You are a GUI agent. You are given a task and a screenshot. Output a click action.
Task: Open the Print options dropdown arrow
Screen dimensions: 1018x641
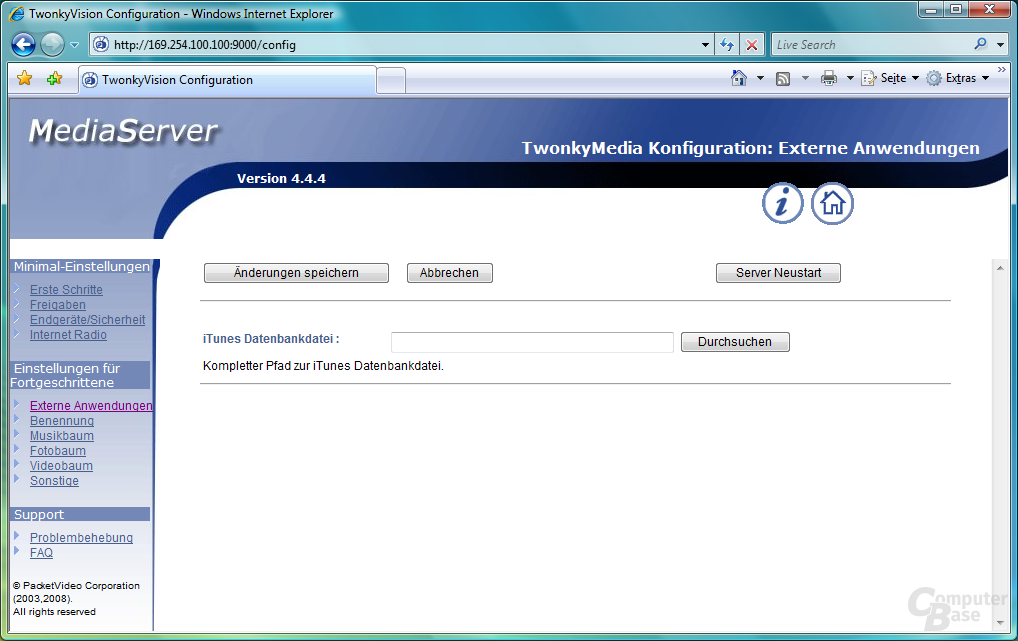(x=850, y=78)
